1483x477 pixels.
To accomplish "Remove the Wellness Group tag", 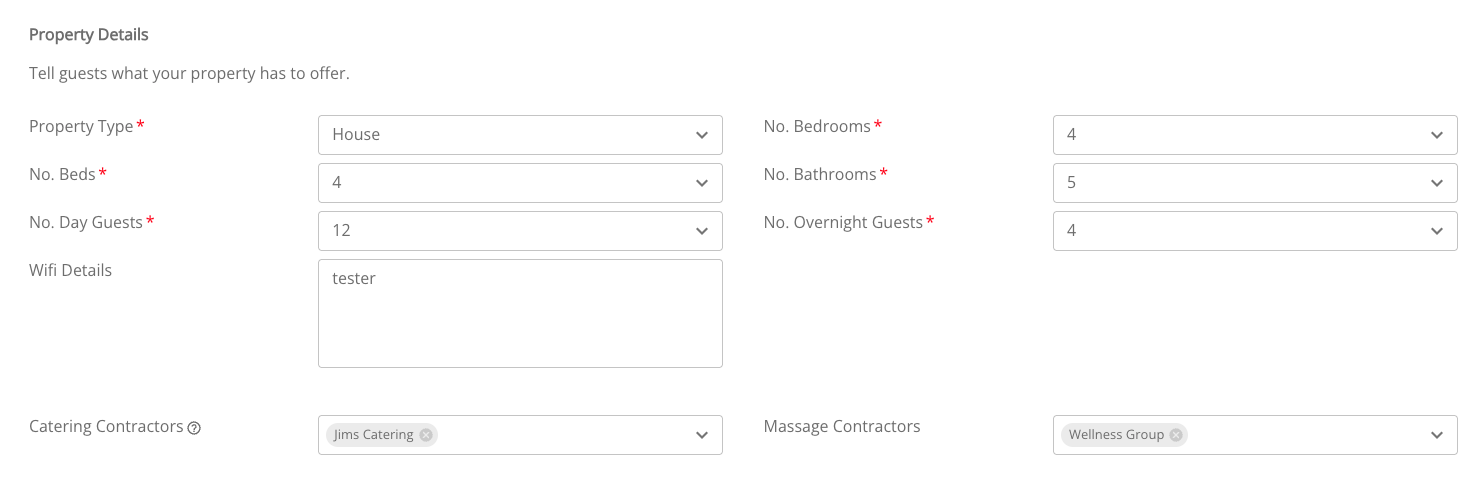I will click(x=1176, y=435).
